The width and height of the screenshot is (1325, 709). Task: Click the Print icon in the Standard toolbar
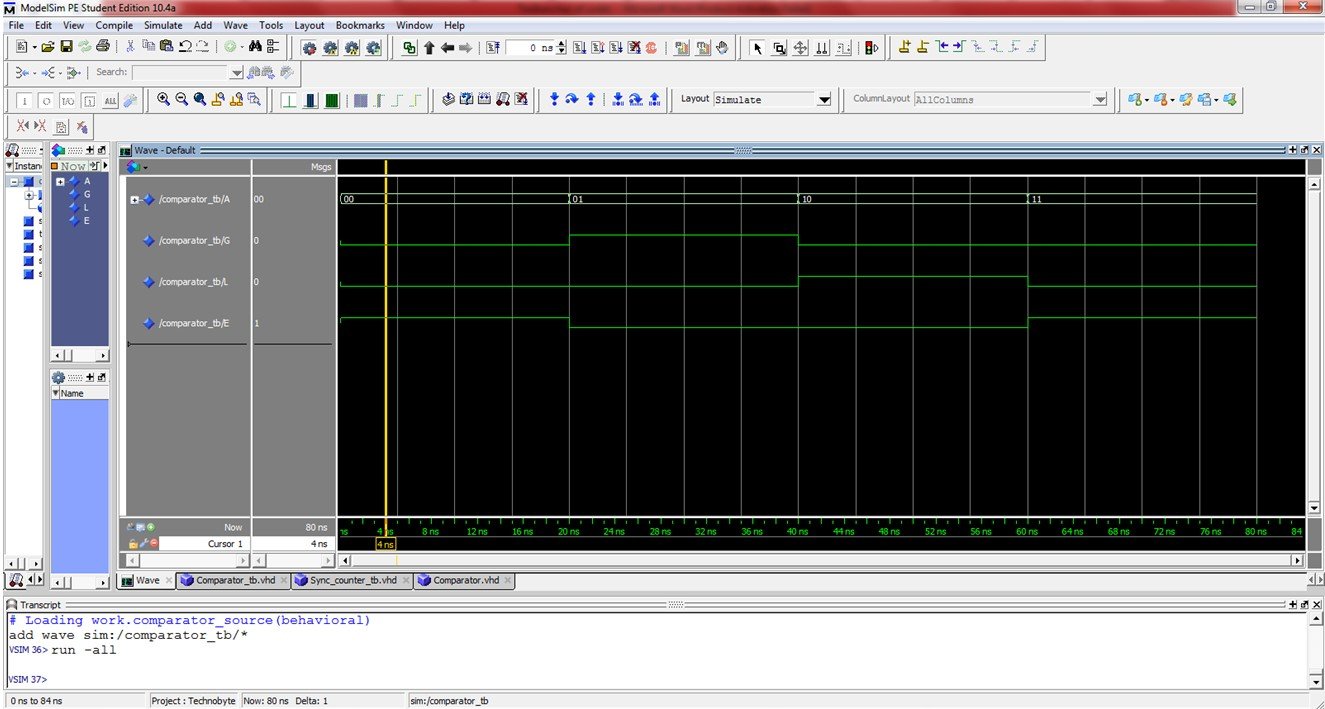[x=102, y=47]
